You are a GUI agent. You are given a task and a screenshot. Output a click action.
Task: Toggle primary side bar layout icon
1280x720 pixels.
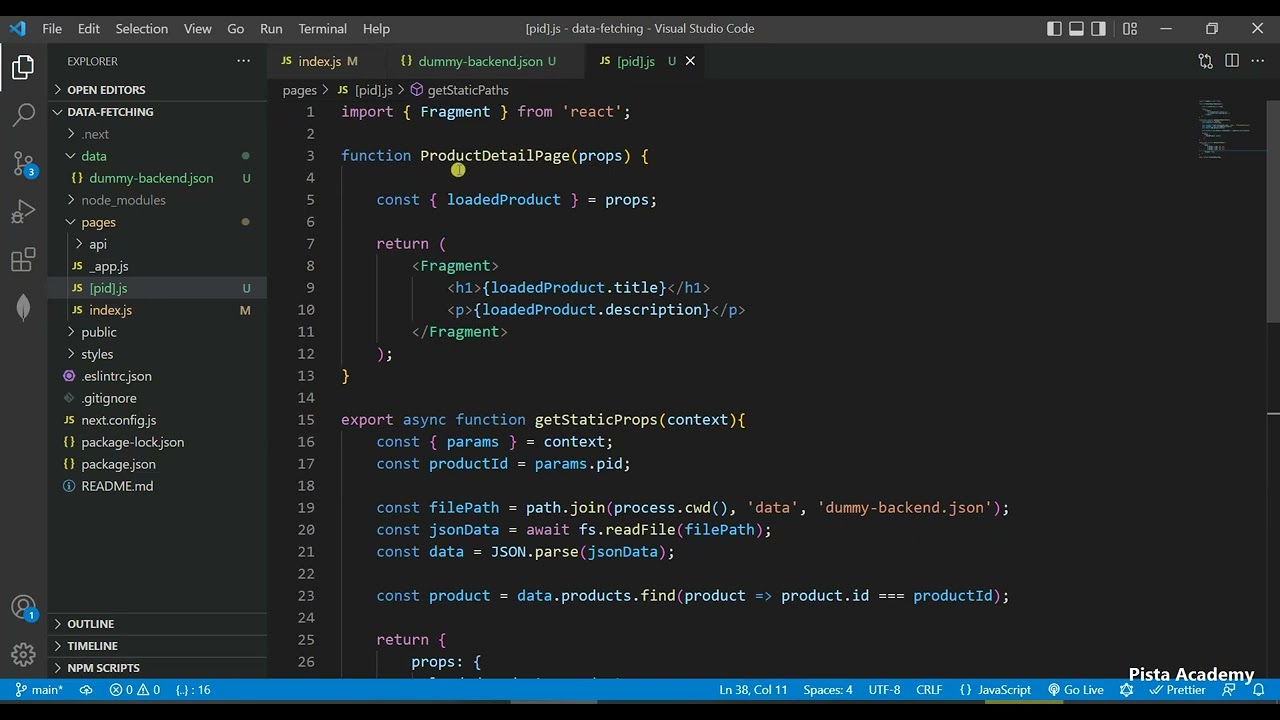[x=1054, y=29]
